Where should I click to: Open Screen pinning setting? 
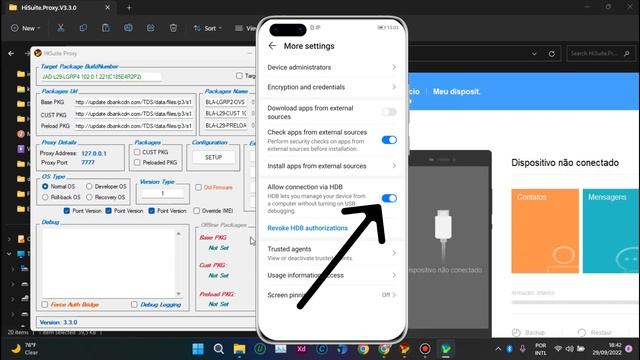click(x=331, y=295)
